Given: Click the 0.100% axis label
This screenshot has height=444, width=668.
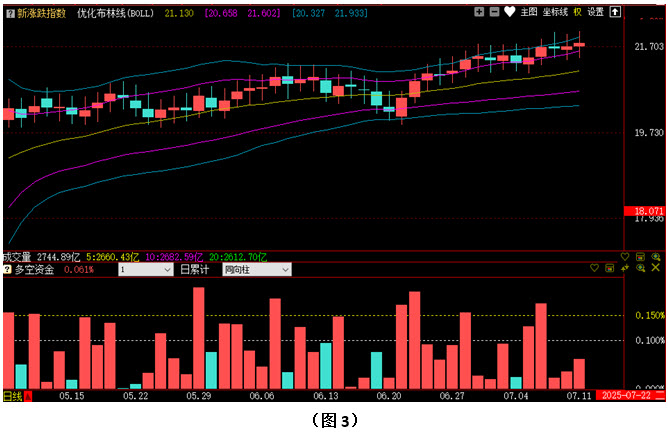Looking at the screenshot, I should point(650,340).
